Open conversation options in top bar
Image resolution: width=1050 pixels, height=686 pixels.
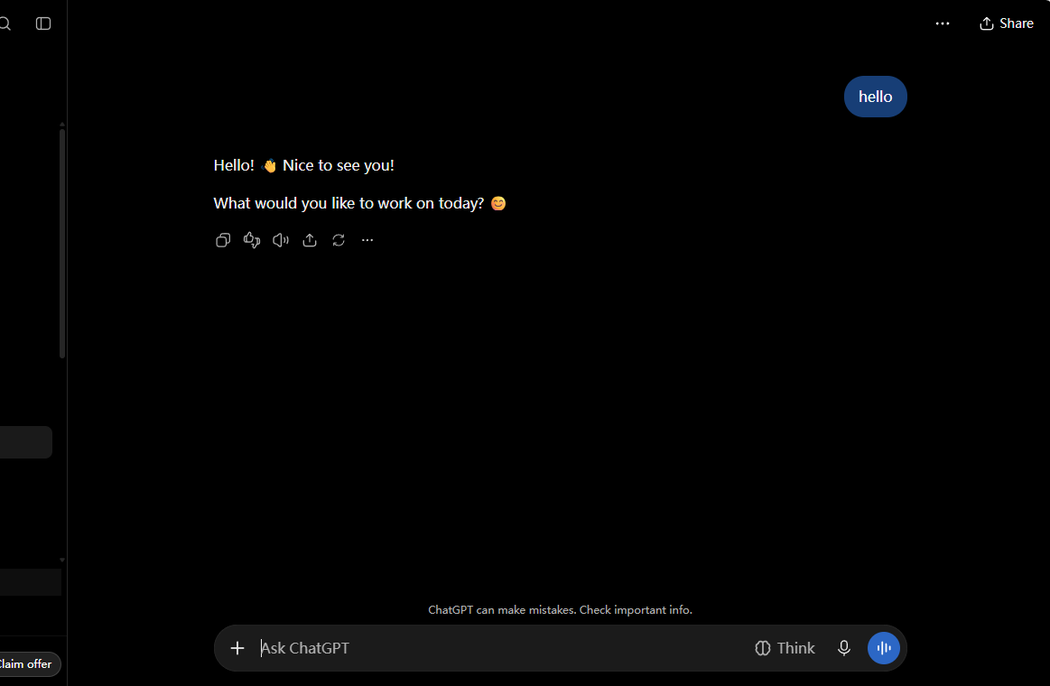point(942,23)
